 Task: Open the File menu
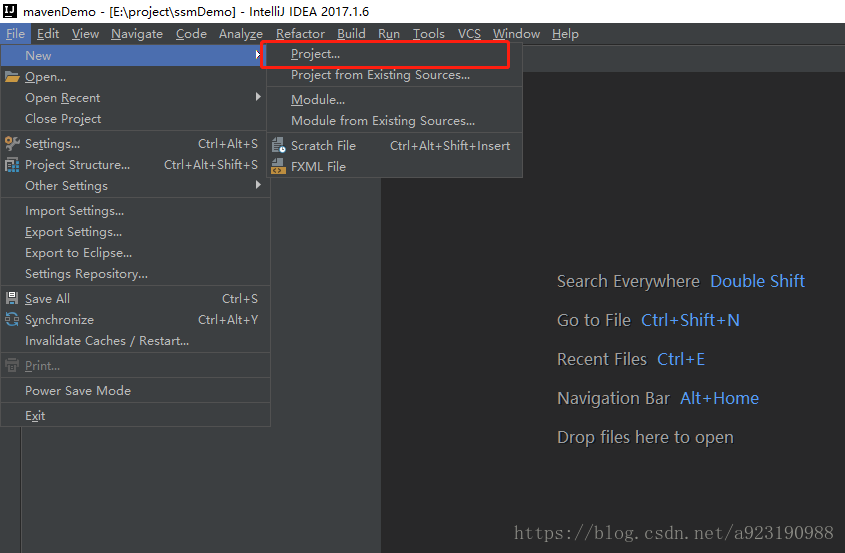pyautogui.click(x=15, y=34)
